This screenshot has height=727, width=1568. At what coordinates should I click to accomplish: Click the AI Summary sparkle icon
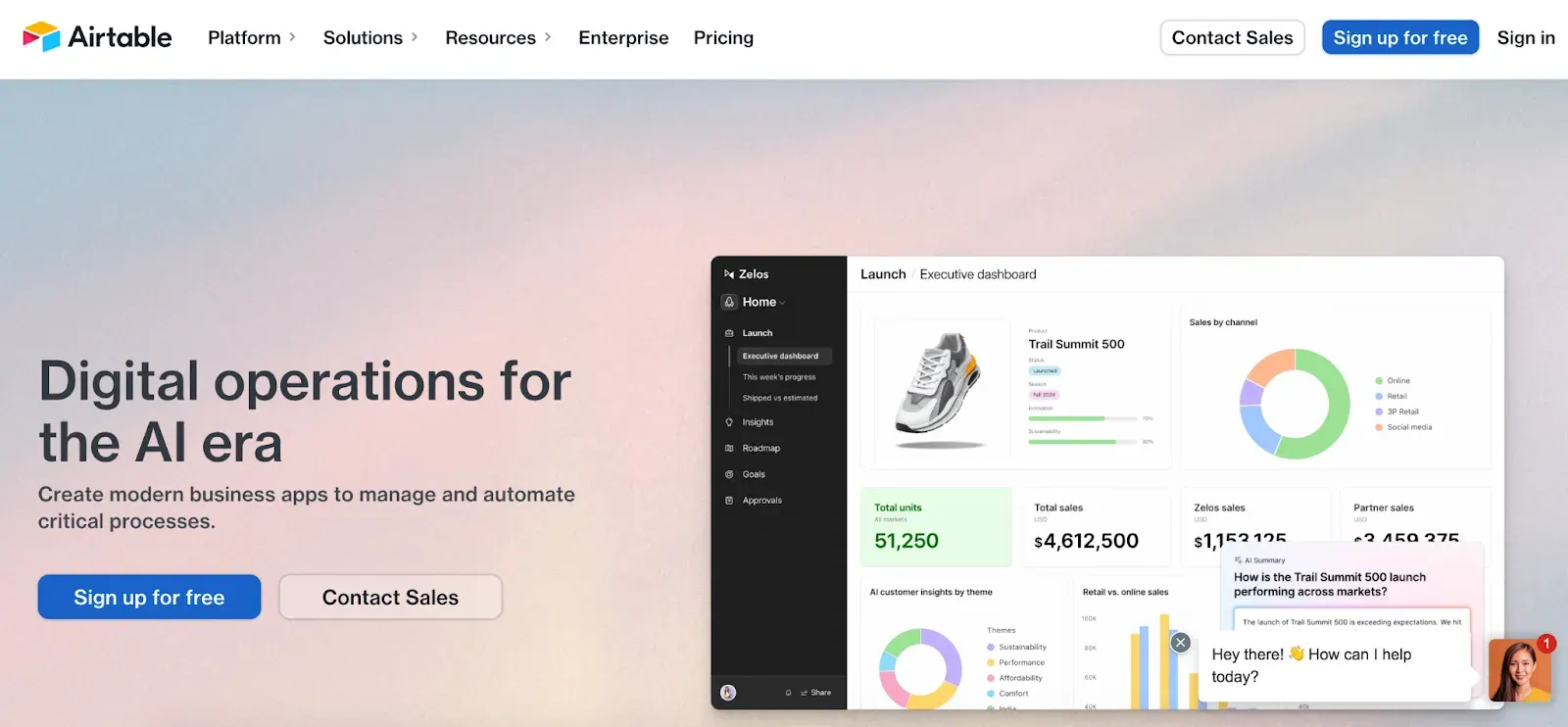(x=1238, y=560)
